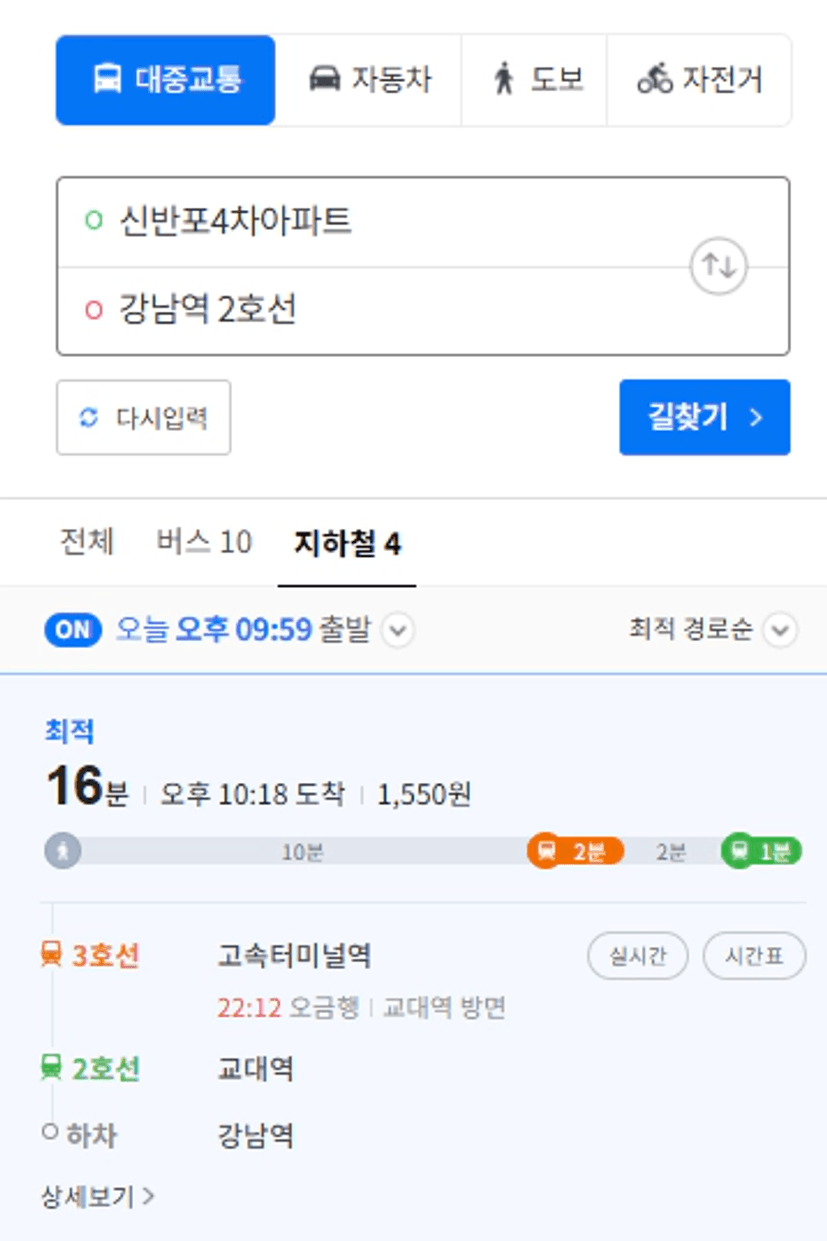Screen dimensions: 827x1241
Task: Open the 시간표 timetable button
Action: click(755, 956)
